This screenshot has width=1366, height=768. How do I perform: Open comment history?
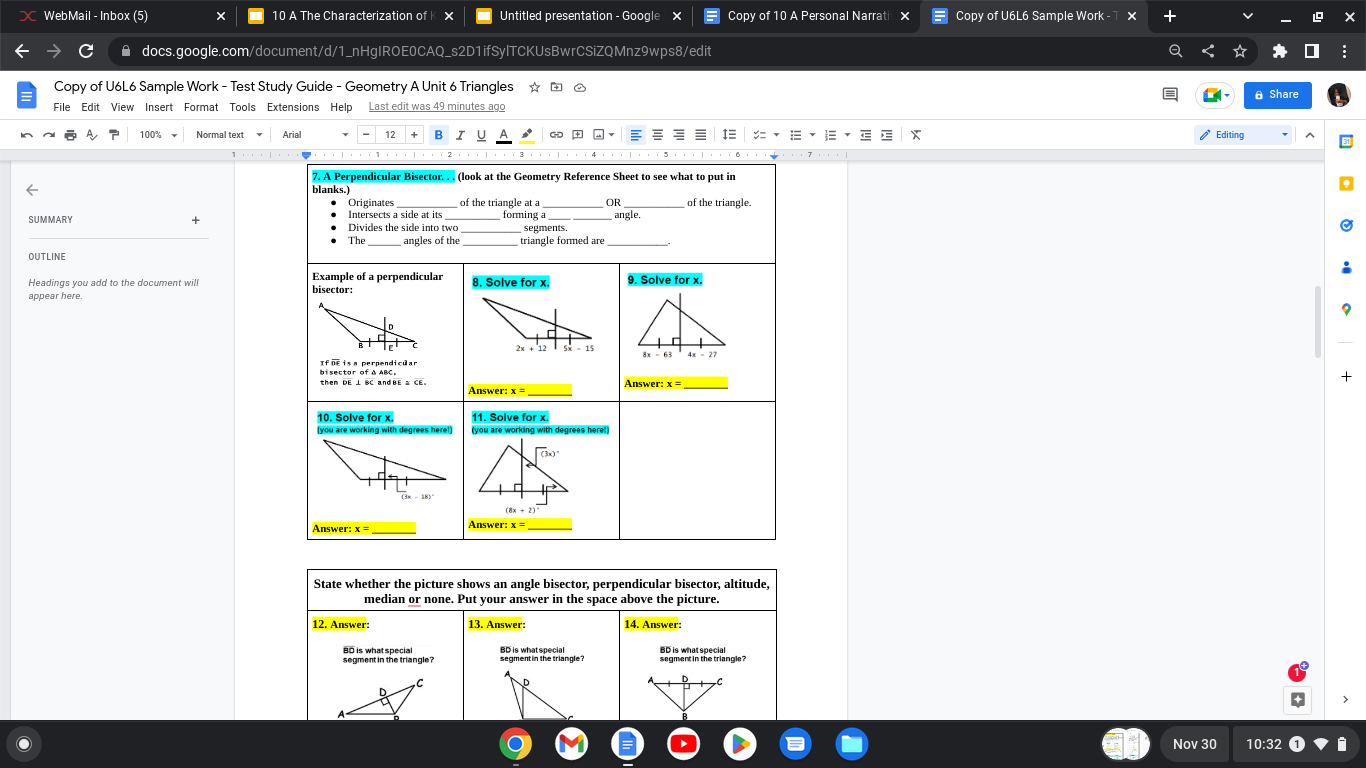click(x=1169, y=95)
